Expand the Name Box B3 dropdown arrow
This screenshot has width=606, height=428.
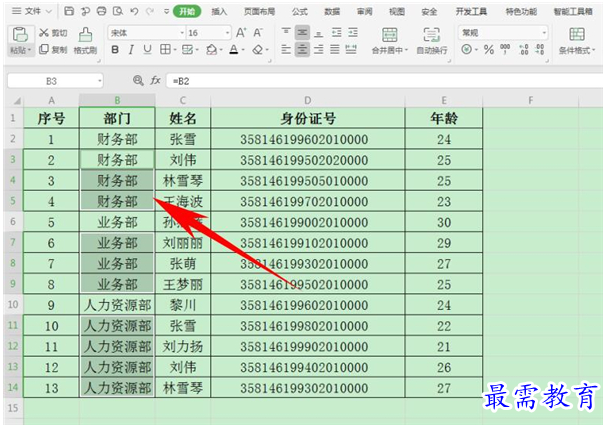click(100, 81)
